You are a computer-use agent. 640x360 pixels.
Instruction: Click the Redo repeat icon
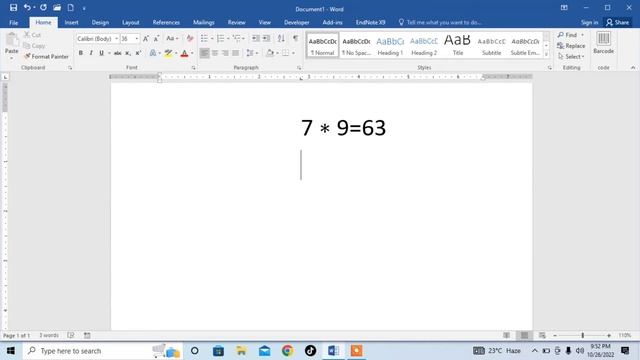coord(43,7)
